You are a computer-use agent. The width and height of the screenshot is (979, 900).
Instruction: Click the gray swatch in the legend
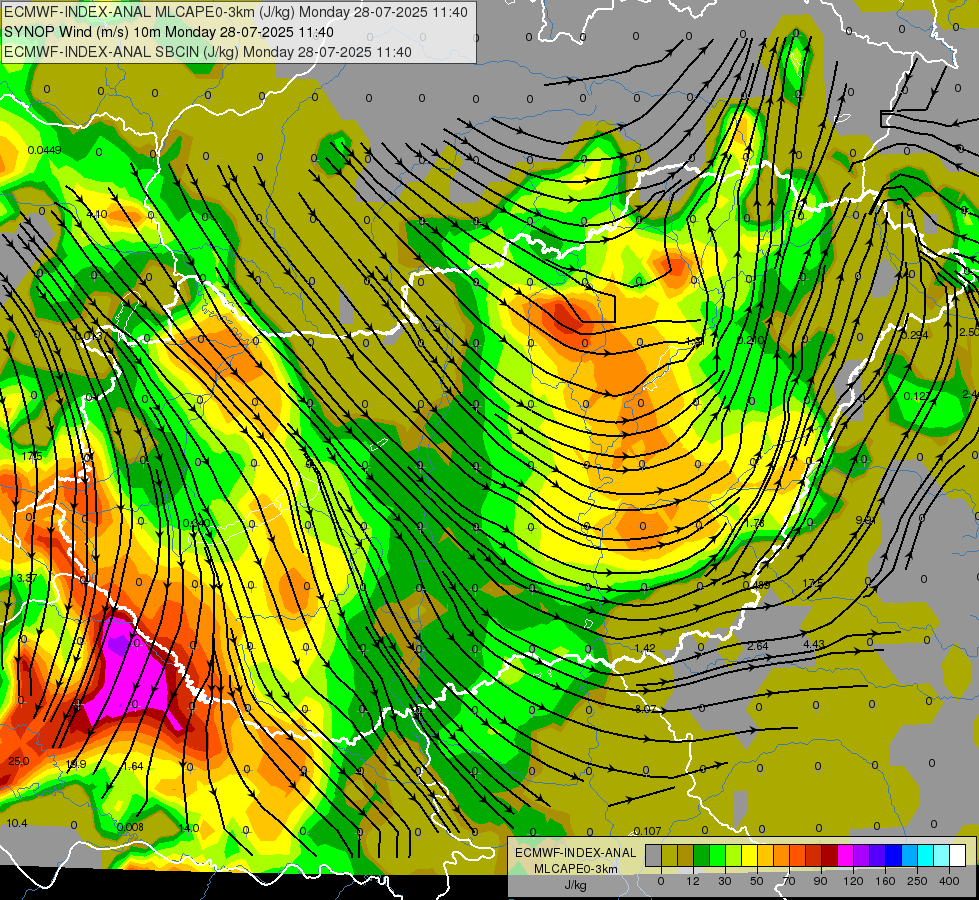coord(654,856)
